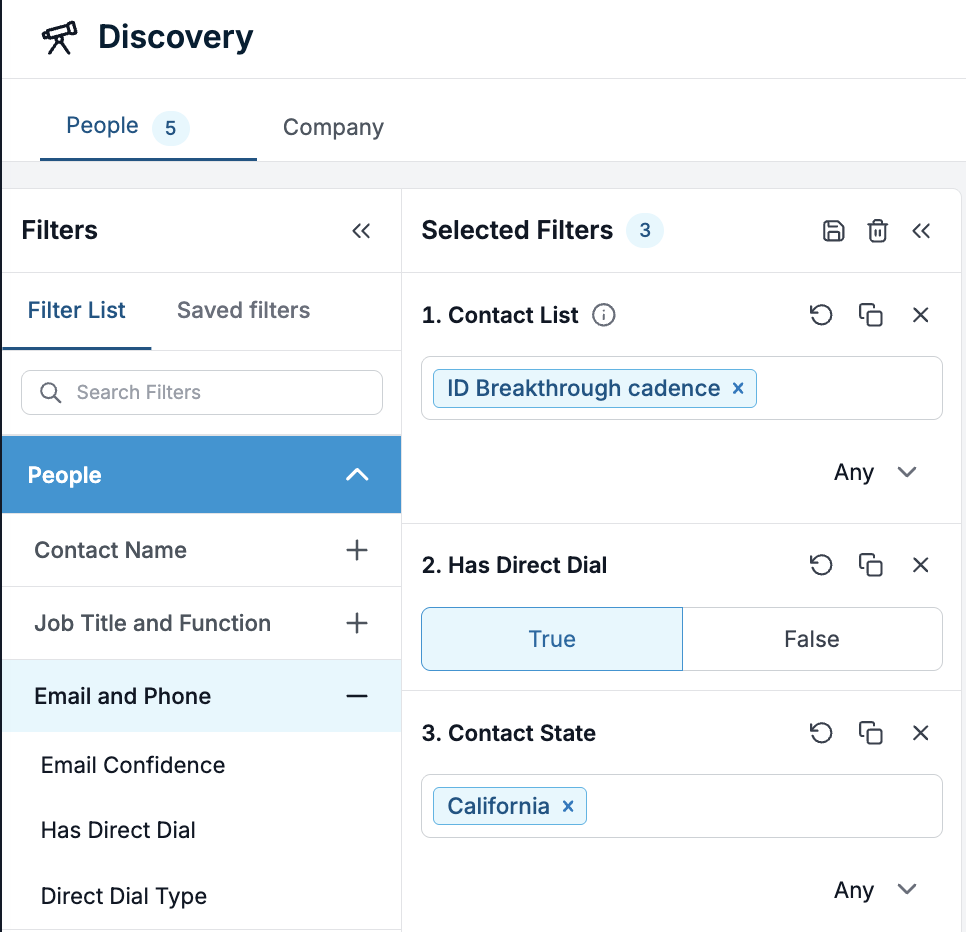Collapse the Filters sidebar panel
The image size is (966, 932).
click(361, 231)
